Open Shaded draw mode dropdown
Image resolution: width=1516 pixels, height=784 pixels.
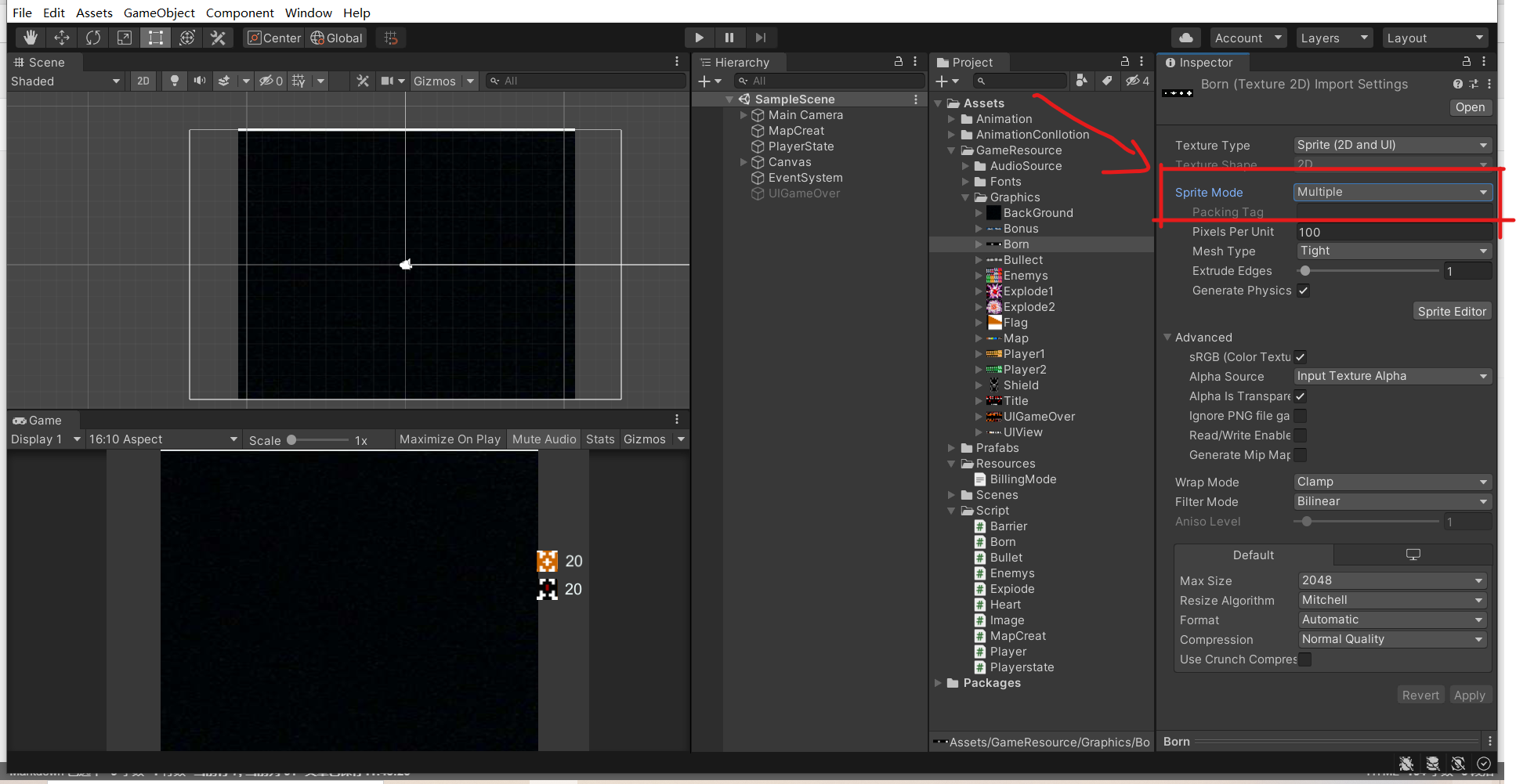[66, 81]
